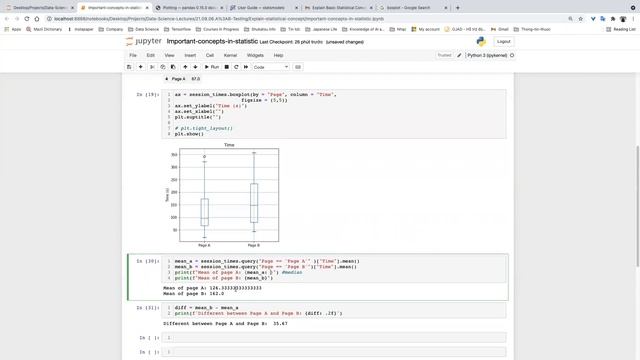Switch to User Guide statsmodels tab
This screenshot has width=640, height=360.
tap(263, 8)
